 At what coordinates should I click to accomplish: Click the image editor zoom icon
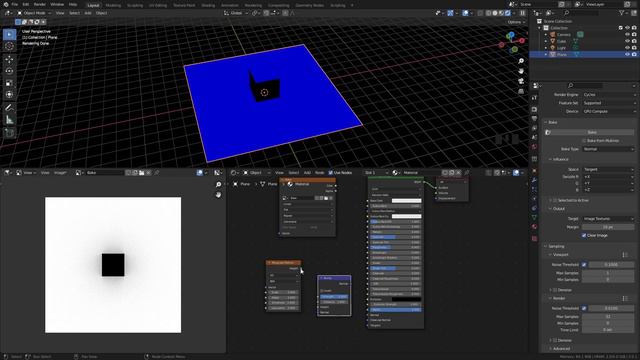218,185
